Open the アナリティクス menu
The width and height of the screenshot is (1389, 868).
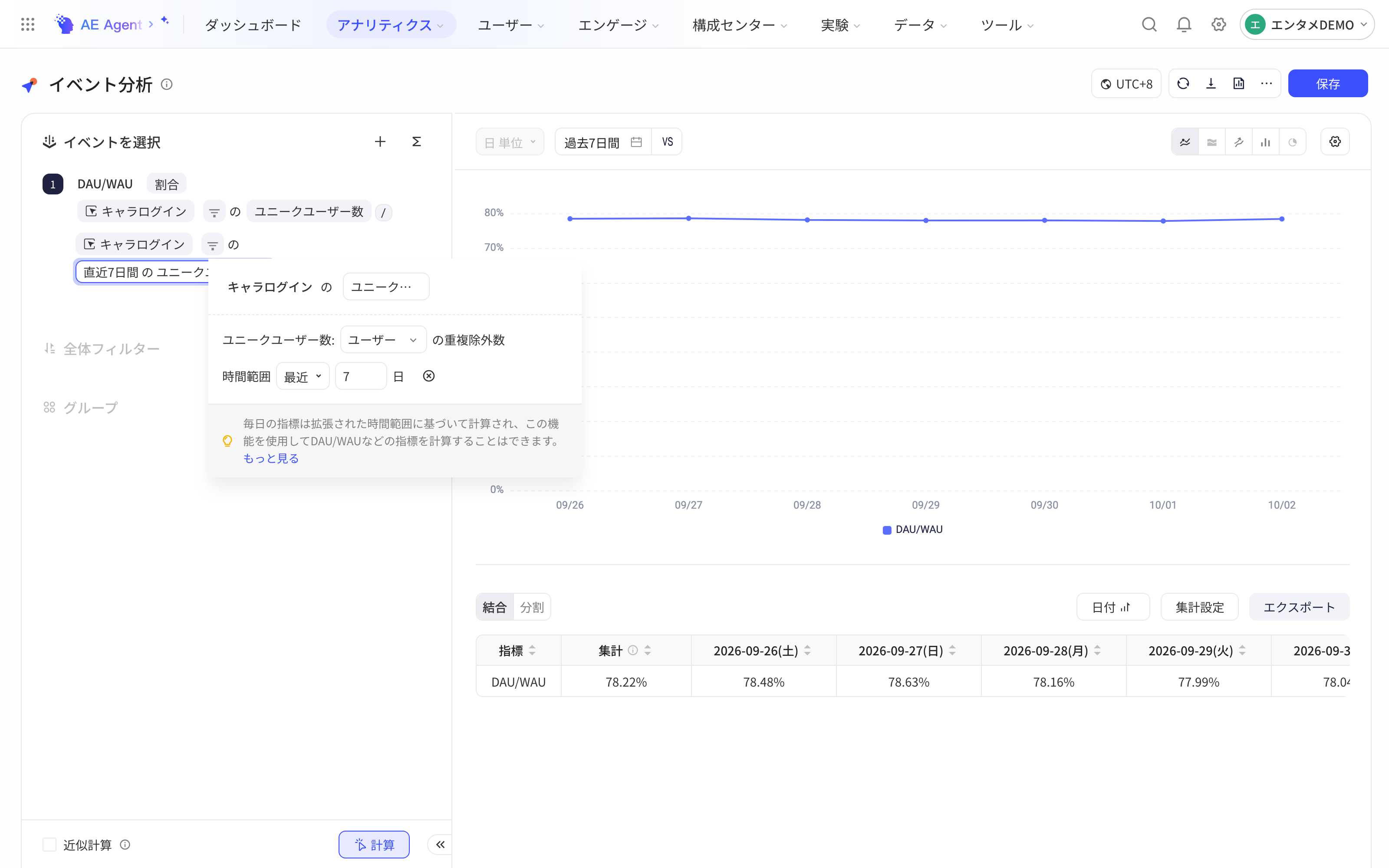point(391,25)
